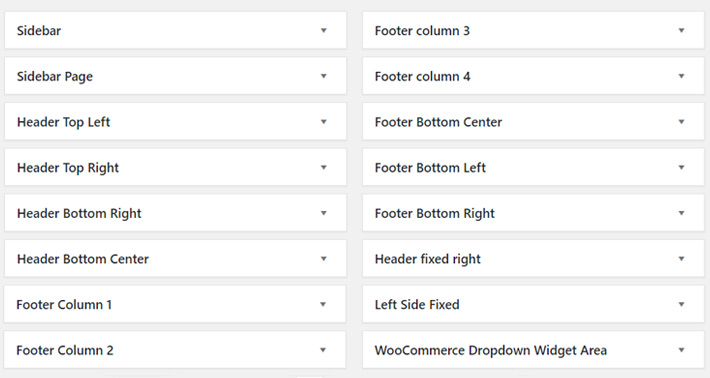The image size is (710, 378).
Task: Toggle Header Bottom Right arrow
Action: (323, 213)
